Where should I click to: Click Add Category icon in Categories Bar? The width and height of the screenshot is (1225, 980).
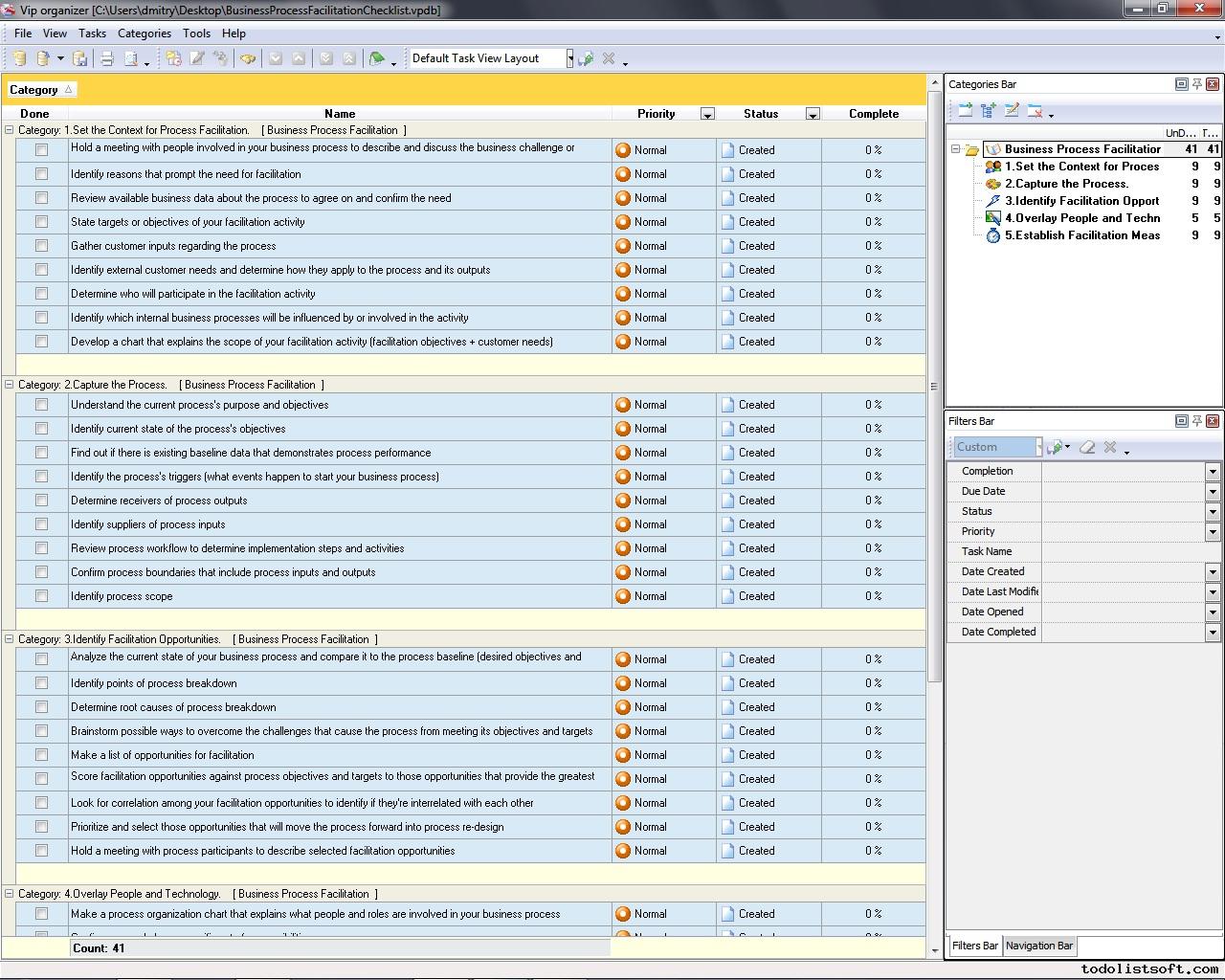coord(966,111)
